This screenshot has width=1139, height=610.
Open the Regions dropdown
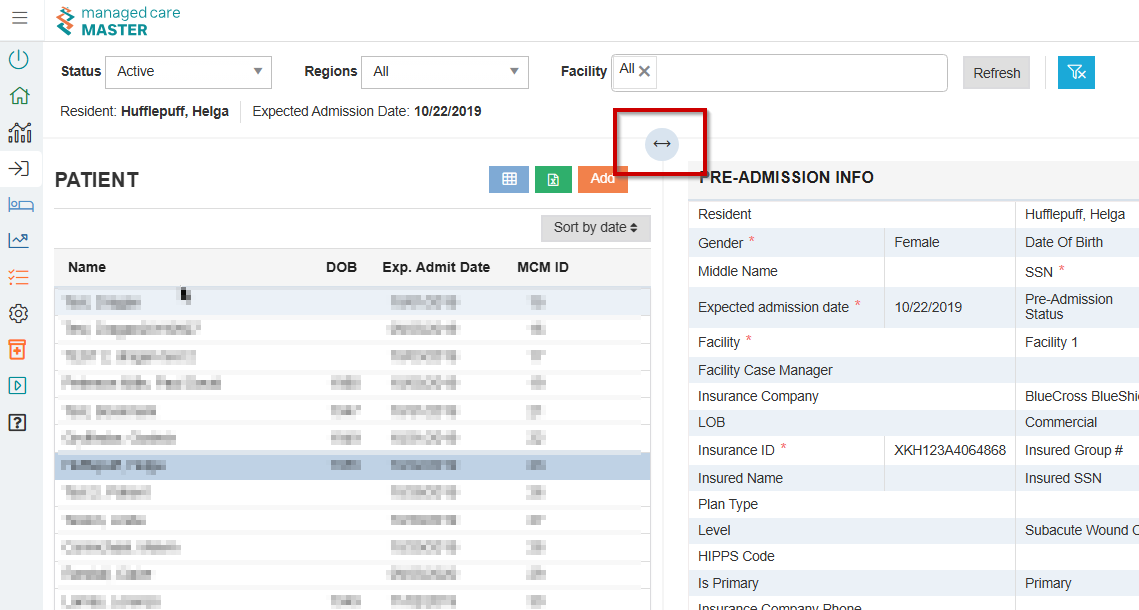[445, 72]
